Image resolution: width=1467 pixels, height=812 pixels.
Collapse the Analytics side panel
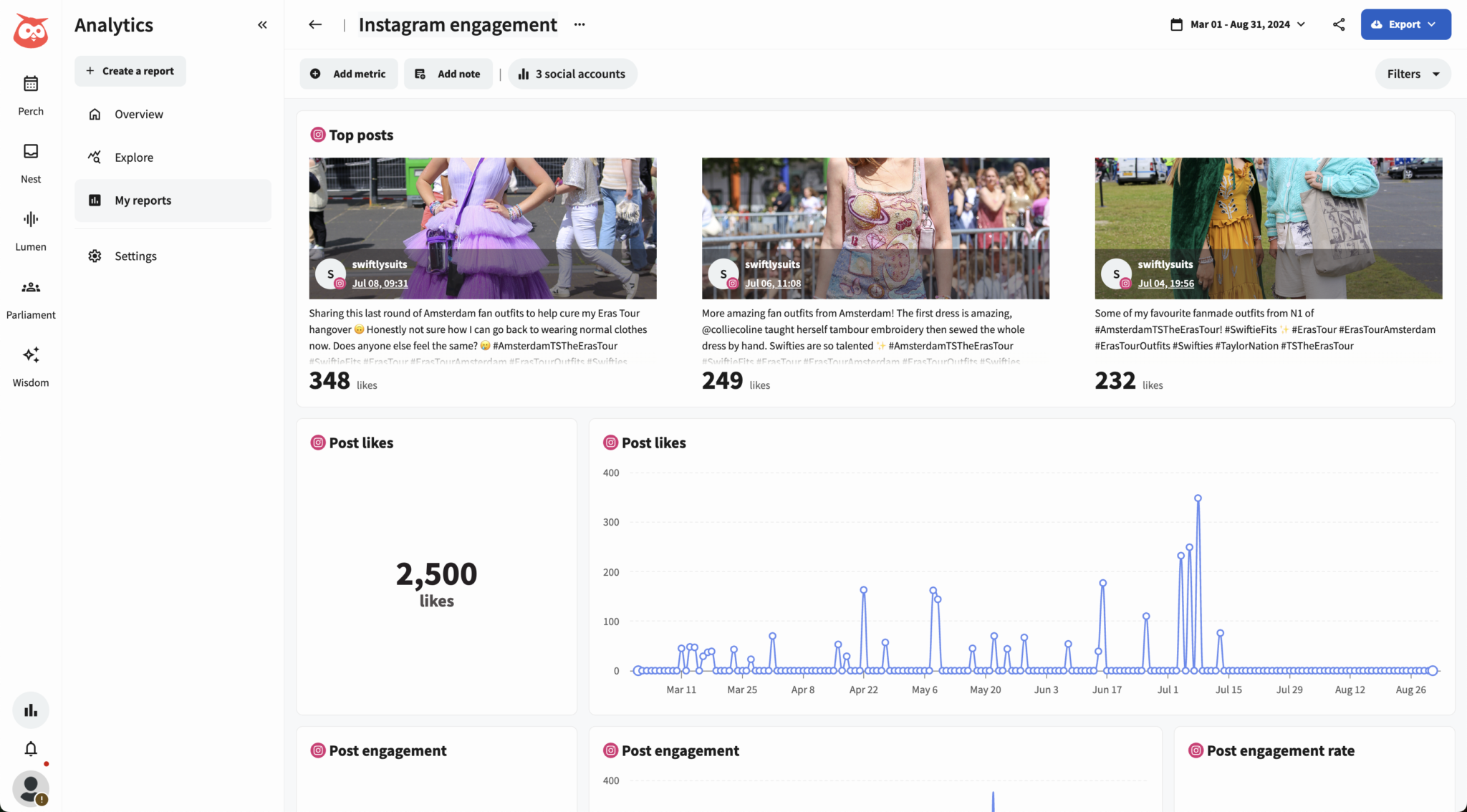(262, 25)
